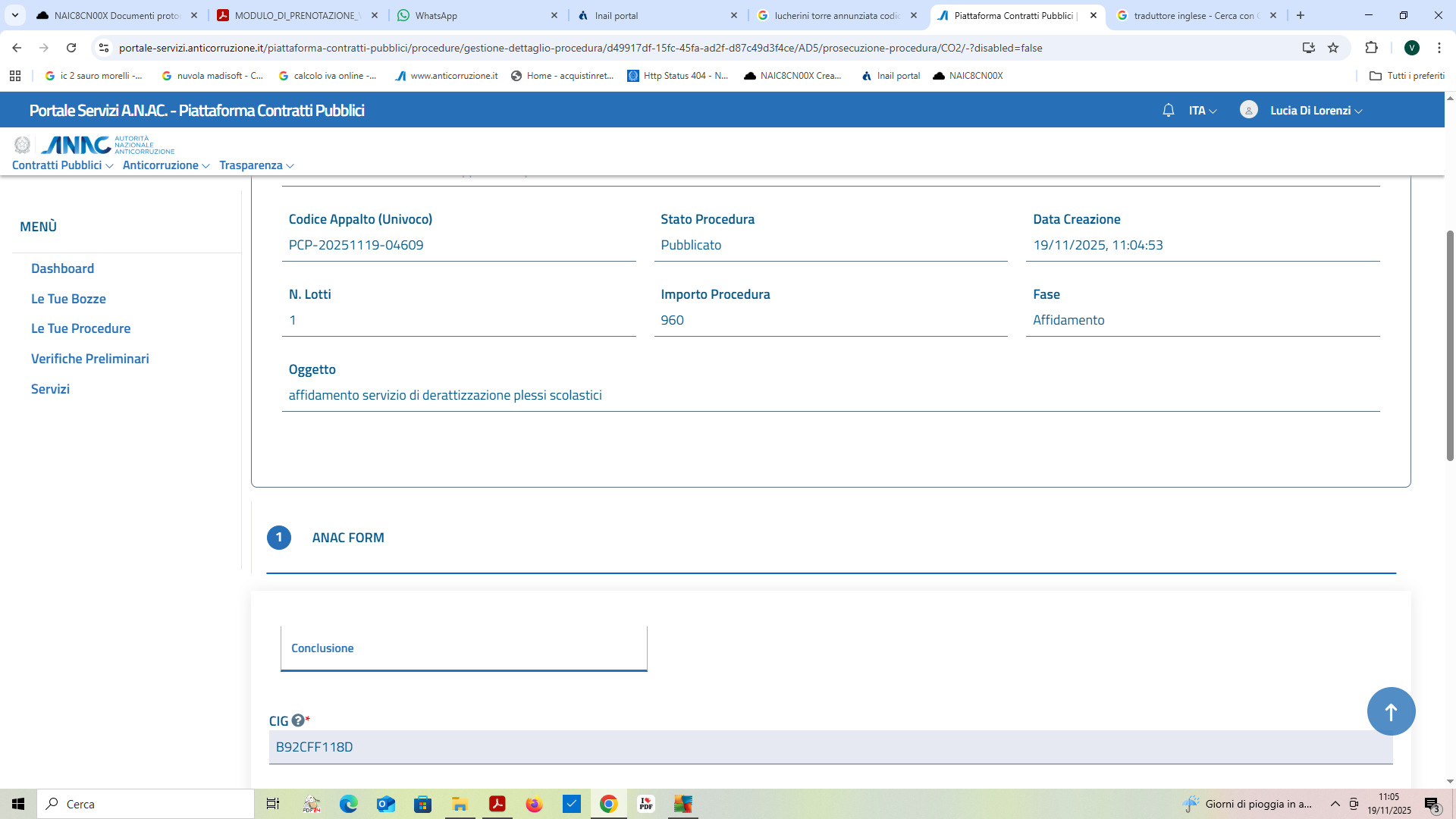Viewport: 1456px width, 819px height.
Task: Open Le Tue Procedure in the menu
Action: coord(80,328)
